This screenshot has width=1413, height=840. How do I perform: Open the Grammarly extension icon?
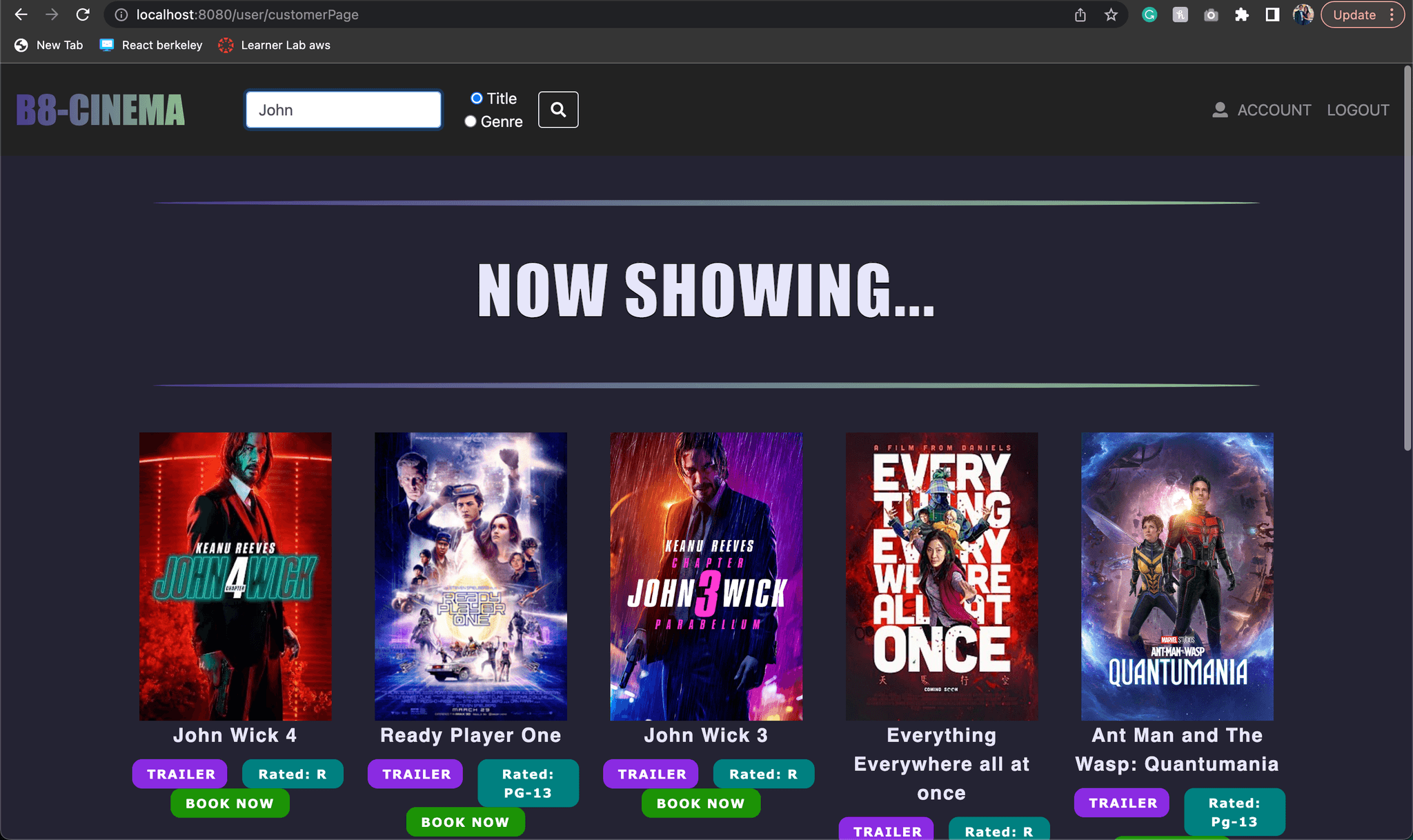coord(1149,14)
